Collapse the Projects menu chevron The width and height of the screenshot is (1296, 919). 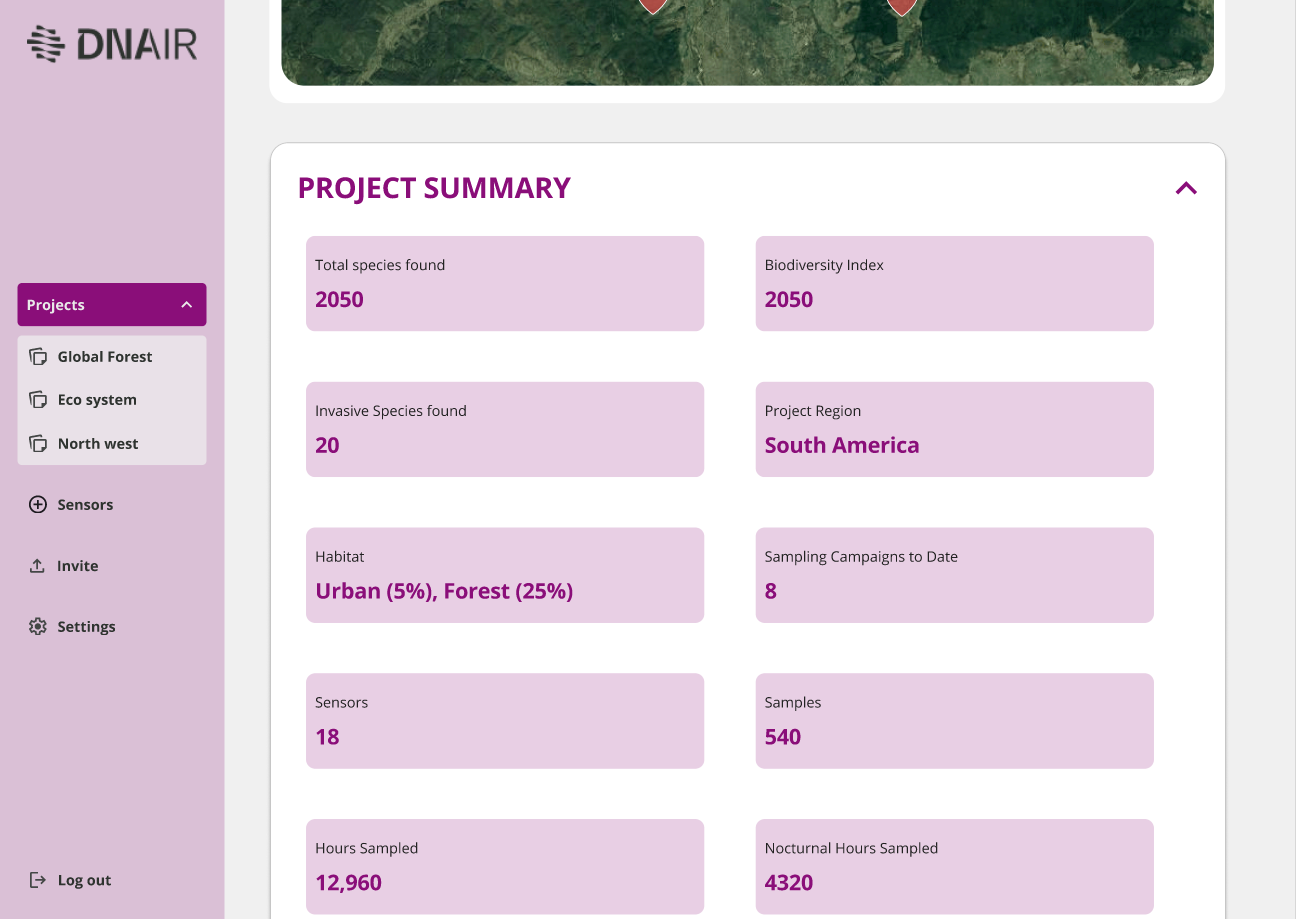[186, 305]
